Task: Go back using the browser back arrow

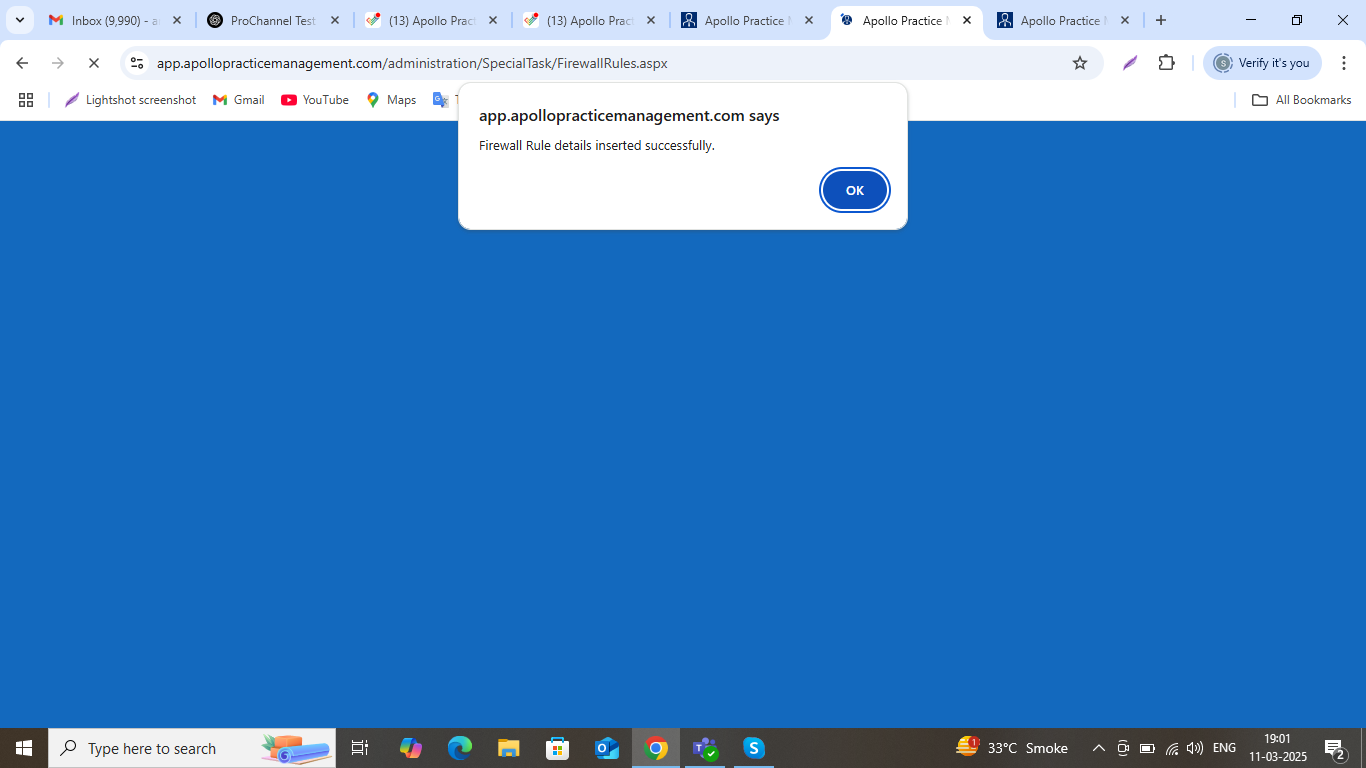Action: (x=22, y=63)
